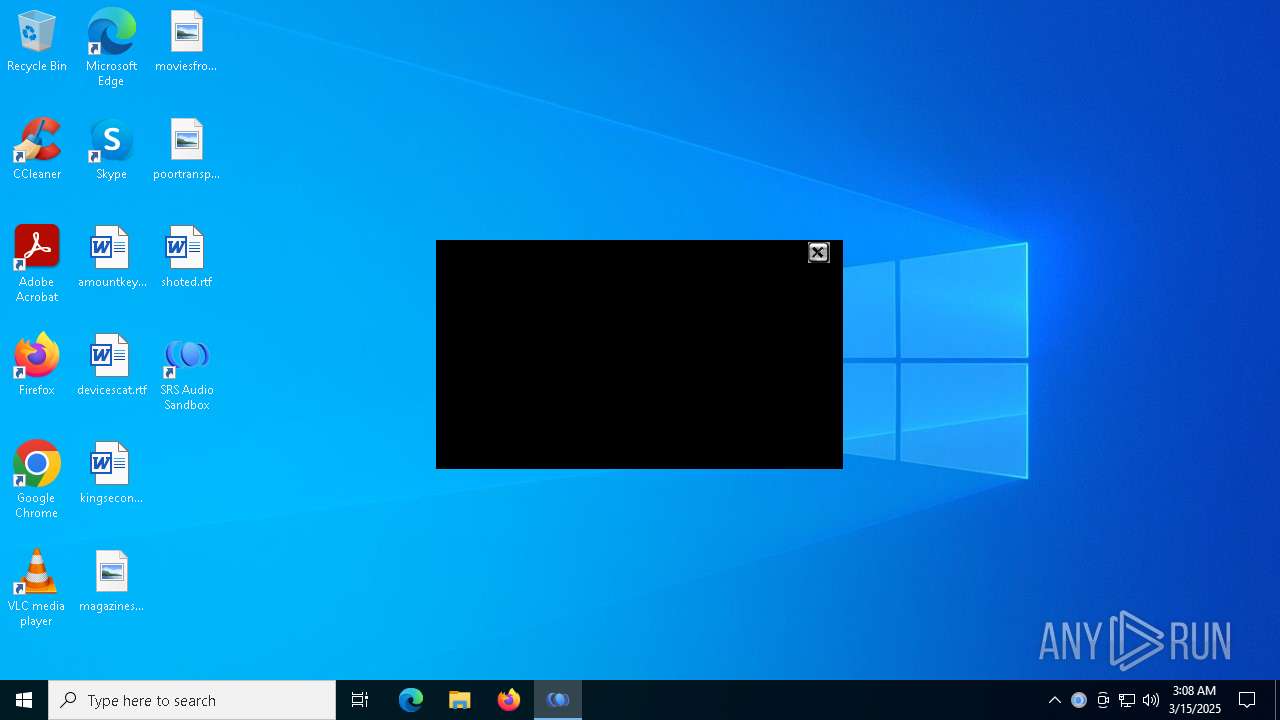Select Firefox desktop shortcut
1280x720 pixels.
click(37, 366)
